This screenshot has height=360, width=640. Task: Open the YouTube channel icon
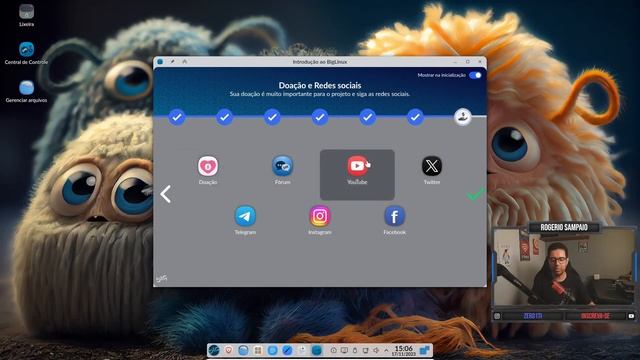[357, 166]
